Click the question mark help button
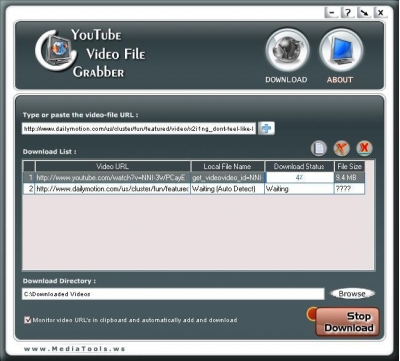 click(x=348, y=13)
